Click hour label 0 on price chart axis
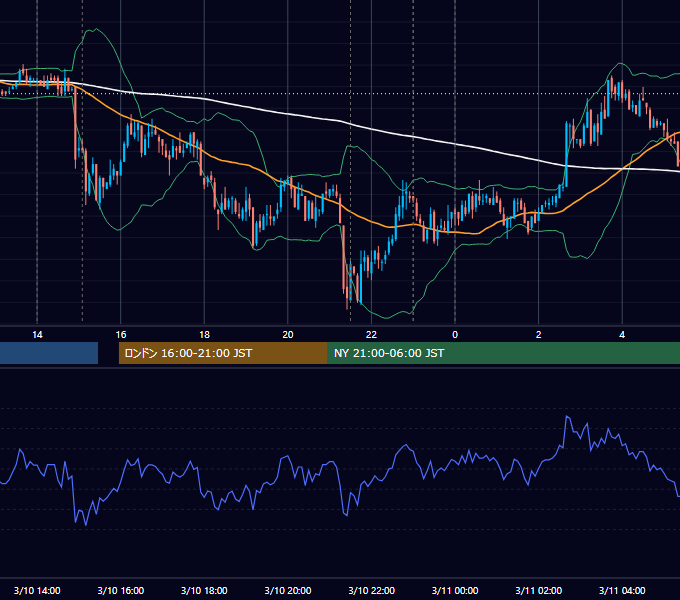The width and height of the screenshot is (680, 600). (x=455, y=335)
